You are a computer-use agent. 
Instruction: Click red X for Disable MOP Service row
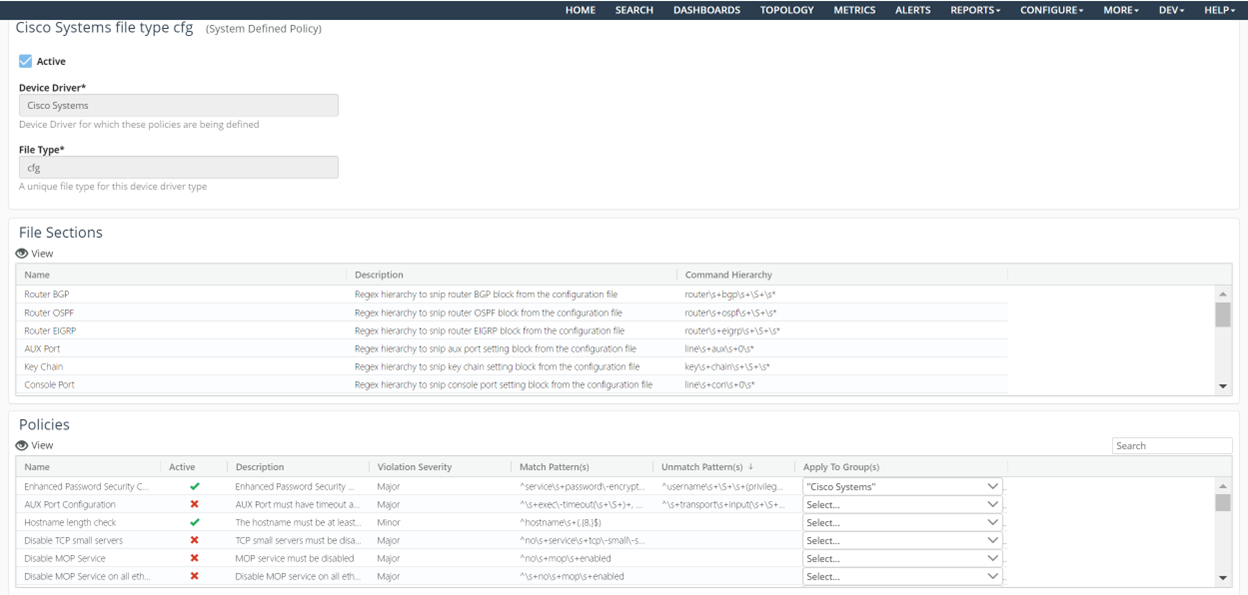pyautogui.click(x=194, y=559)
